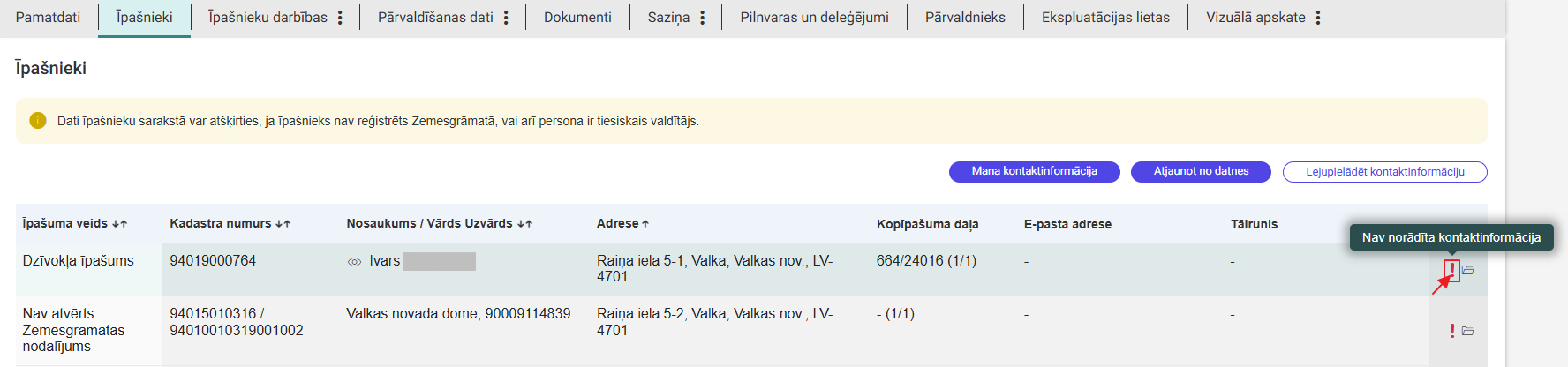1568x367 pixels.
Task: Click the yellow info icon in notice banner
Action: tap(38, 121)
